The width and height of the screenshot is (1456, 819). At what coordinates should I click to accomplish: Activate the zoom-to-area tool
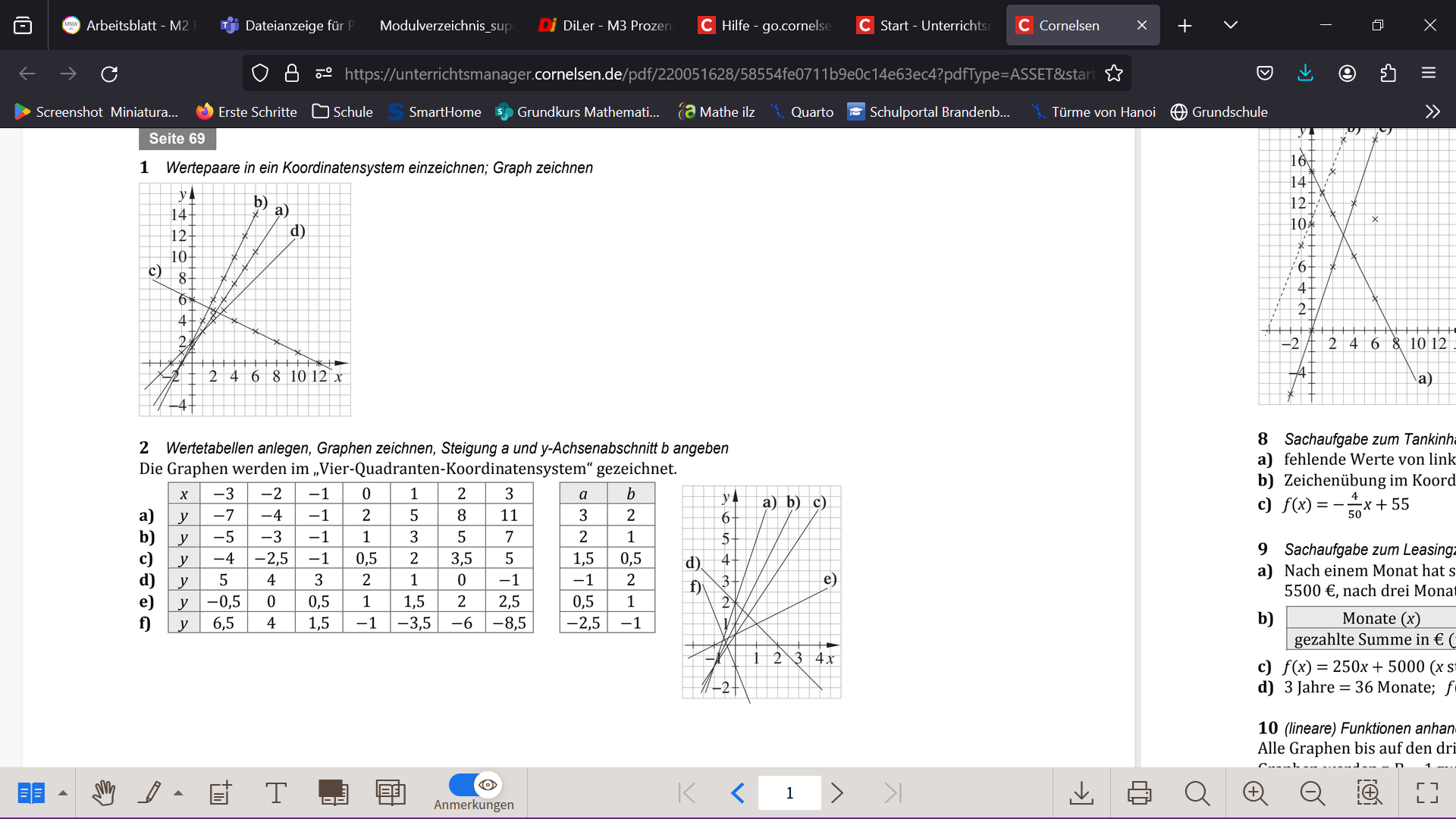(1370, 793)
